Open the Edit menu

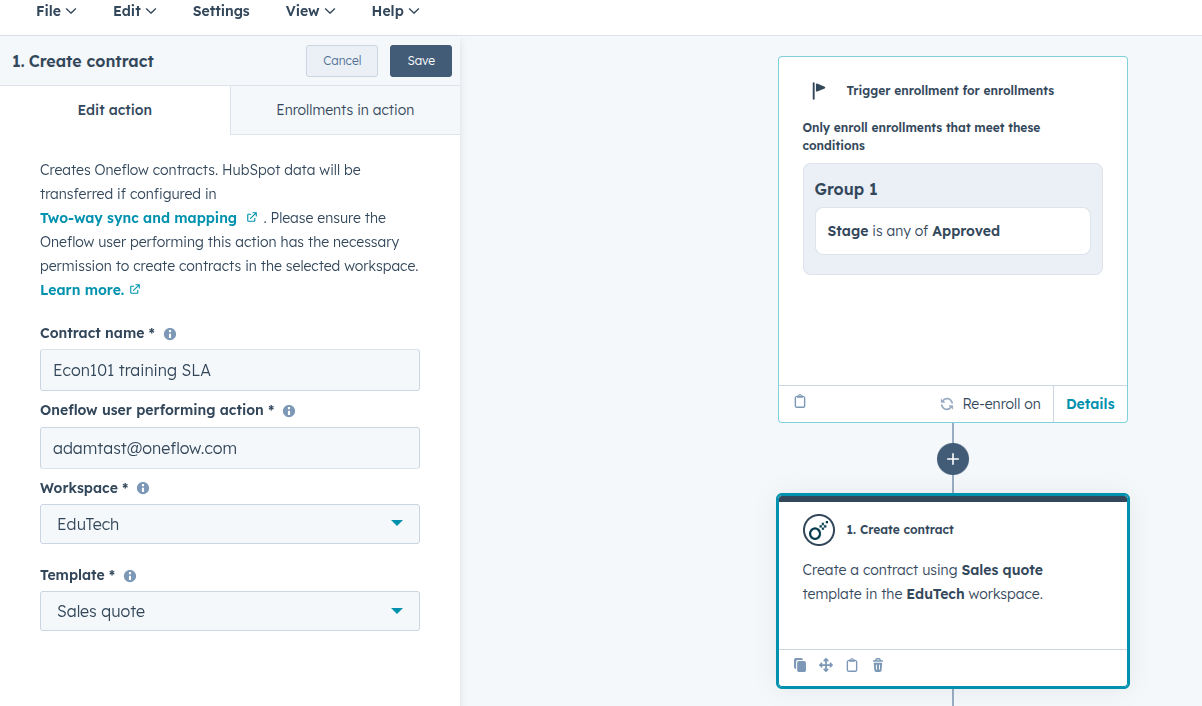click(135, 11)
